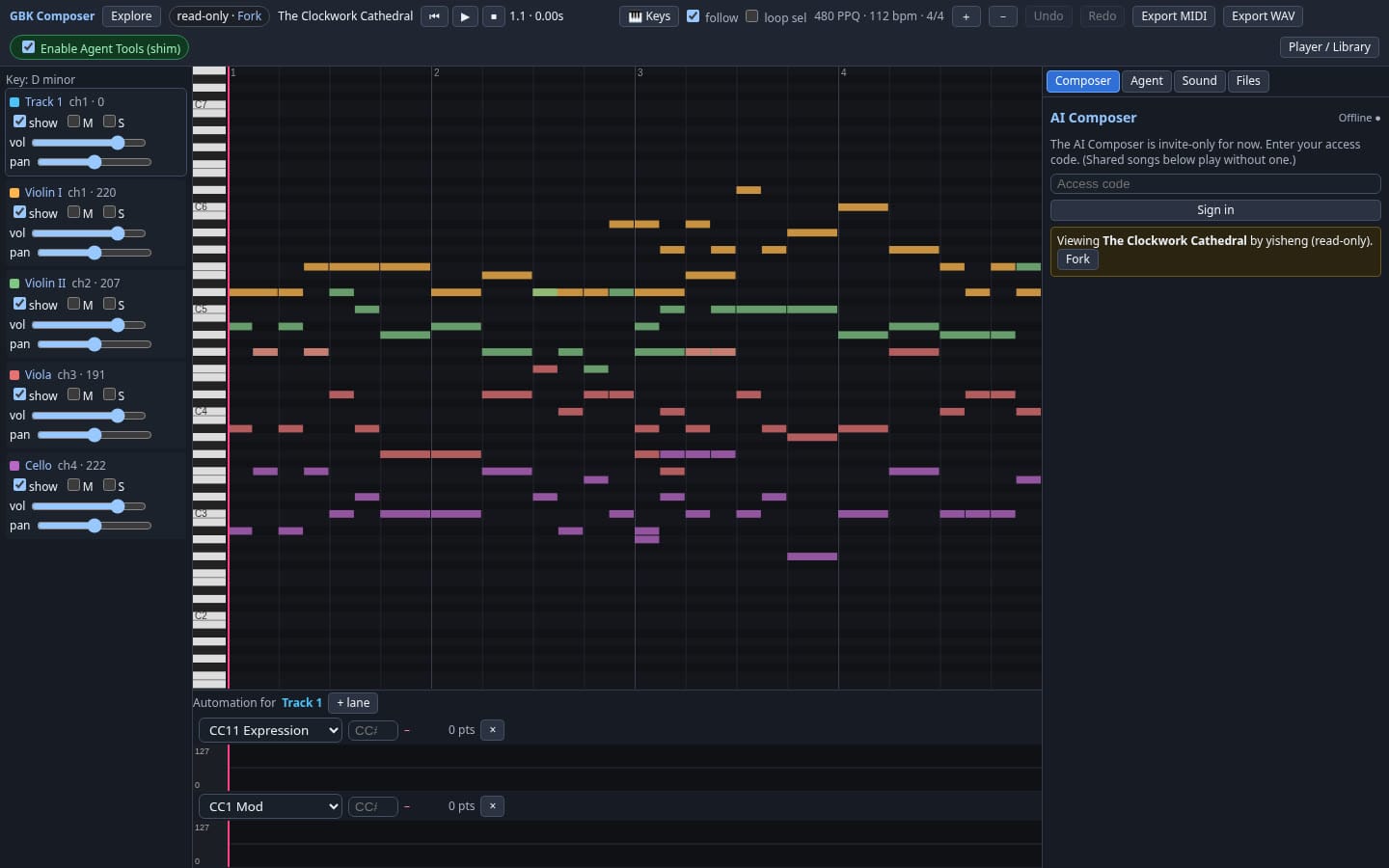Image resolution: width=1389 pixels, height=868 pixels.
Task: Click Fork in the read-only notice
Action: coord(1077,259)
